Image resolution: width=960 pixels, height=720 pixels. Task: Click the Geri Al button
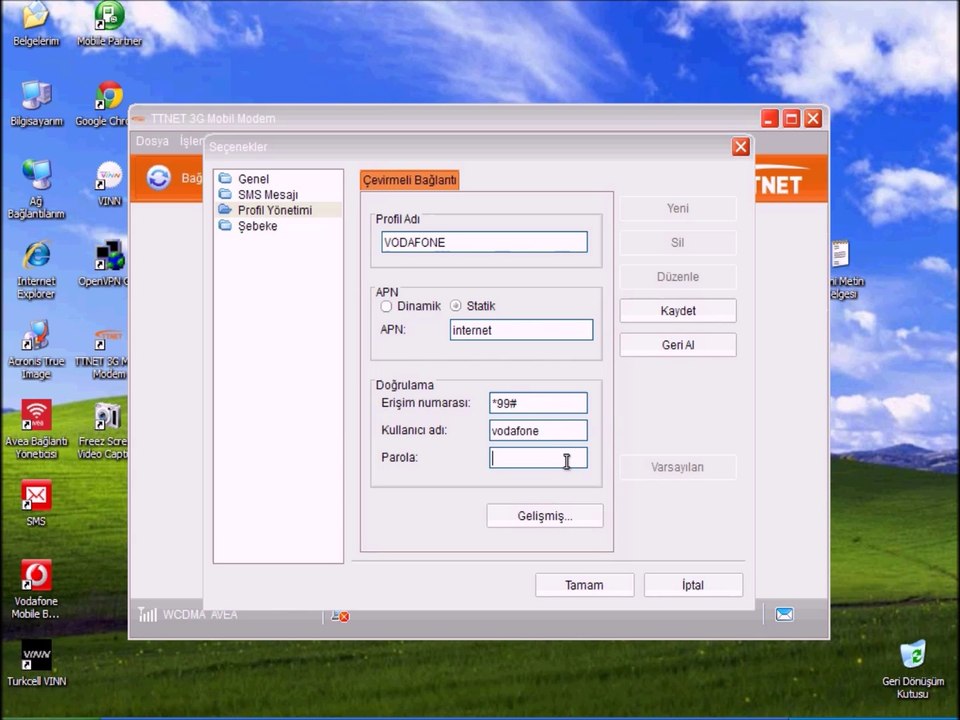tap(678, 345)
